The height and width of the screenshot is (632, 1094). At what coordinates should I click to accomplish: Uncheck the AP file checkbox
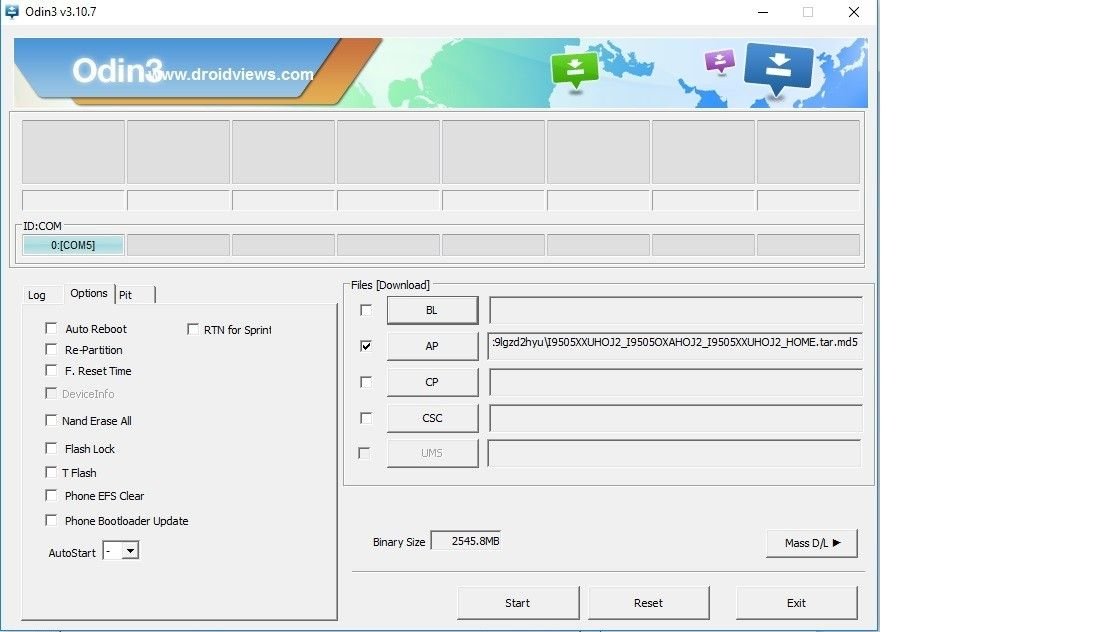(366, 345)
